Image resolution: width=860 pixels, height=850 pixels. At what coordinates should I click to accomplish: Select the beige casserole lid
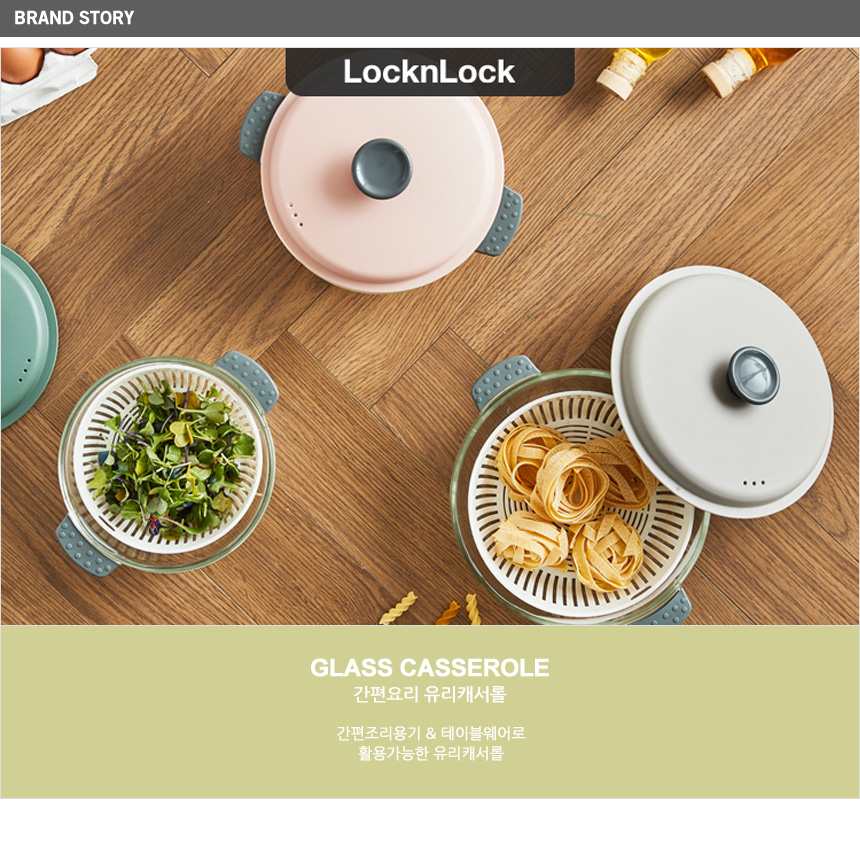722,392
